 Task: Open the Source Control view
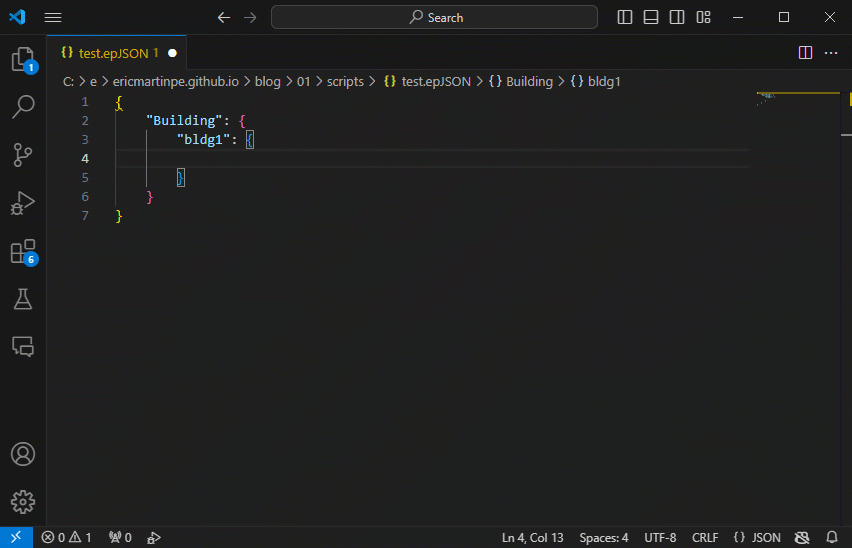22,154
